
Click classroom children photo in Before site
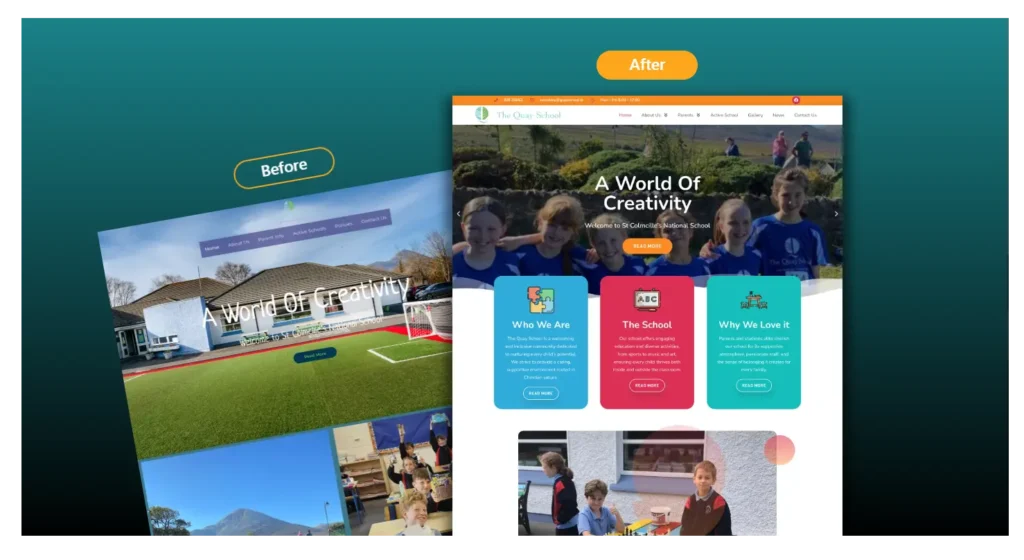[x=394, y=473]
